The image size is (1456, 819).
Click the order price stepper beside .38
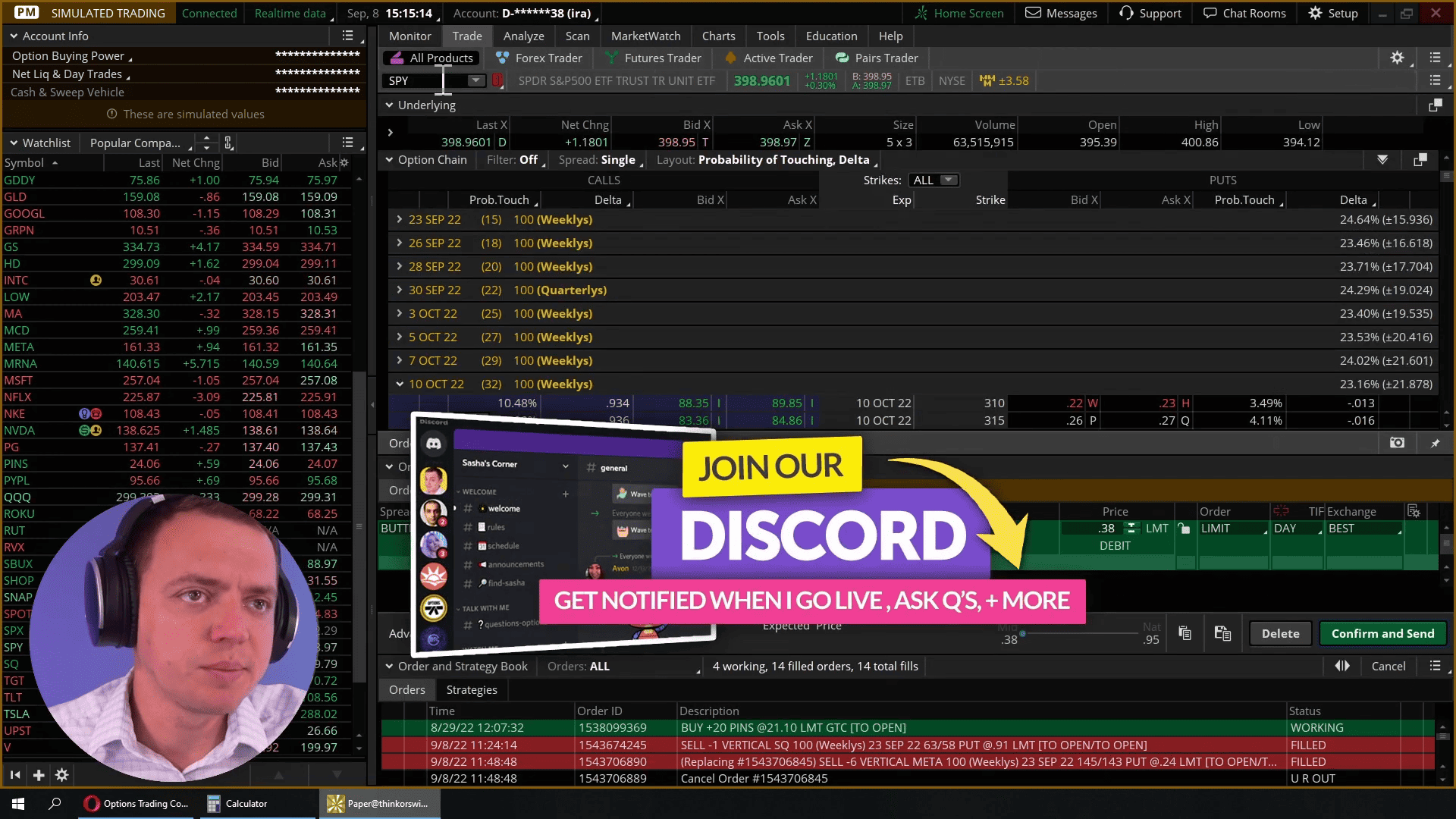(x=1131, y=529)
